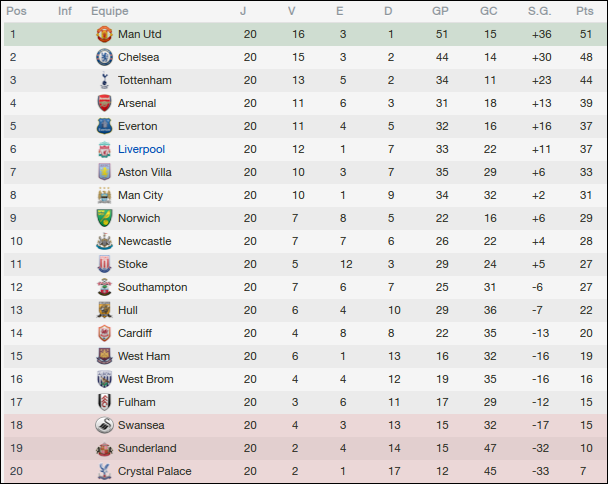The image size is (608, 484).
Task: Click the Pos column header
Action: (17, 11)
